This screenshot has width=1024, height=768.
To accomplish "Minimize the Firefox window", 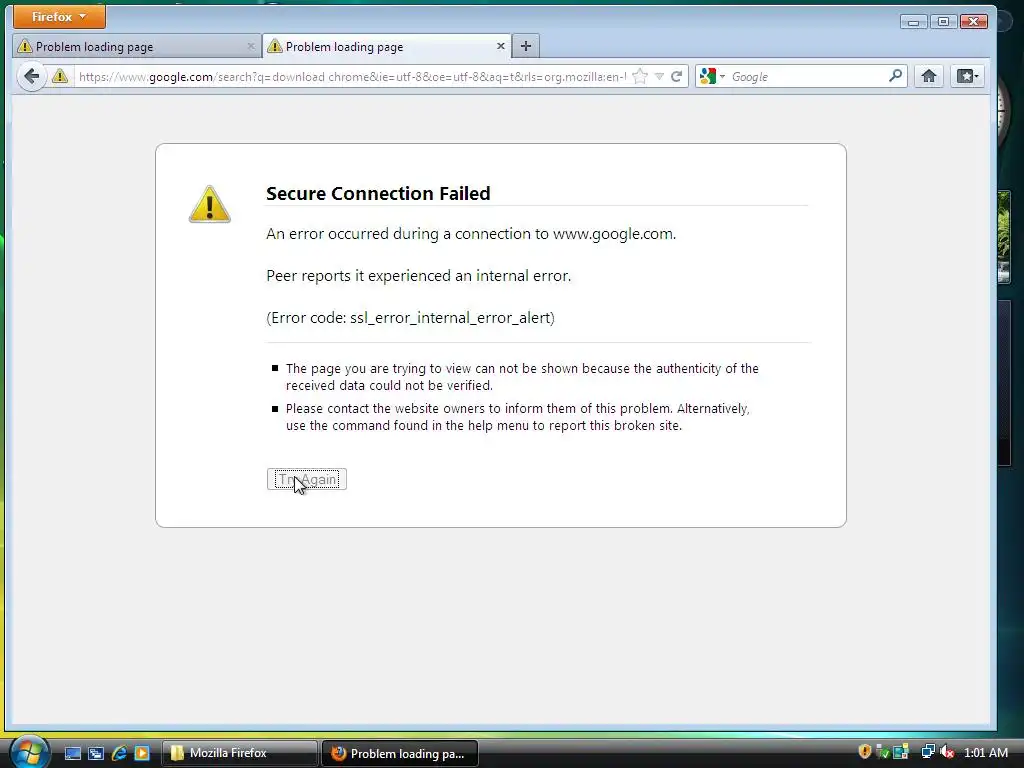I will 913,22.
